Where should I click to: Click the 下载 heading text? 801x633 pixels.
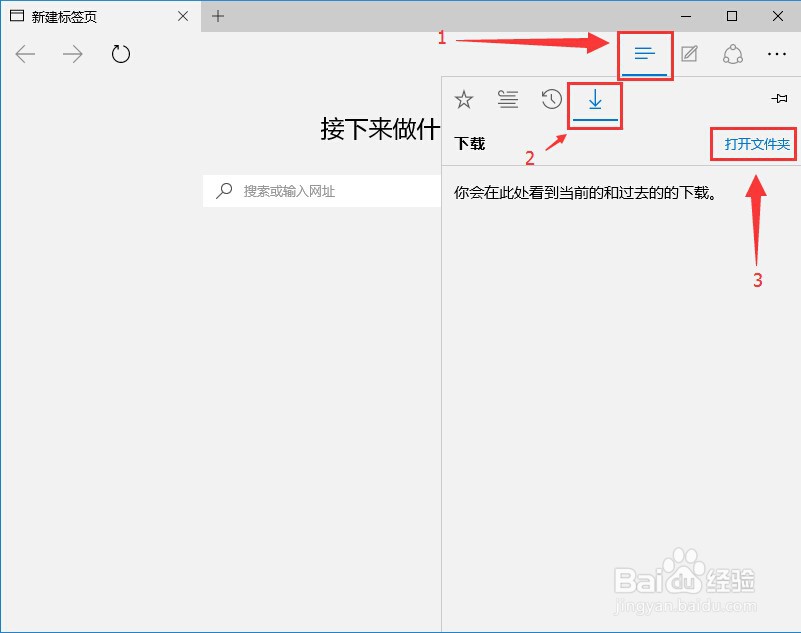coord(469,144)
